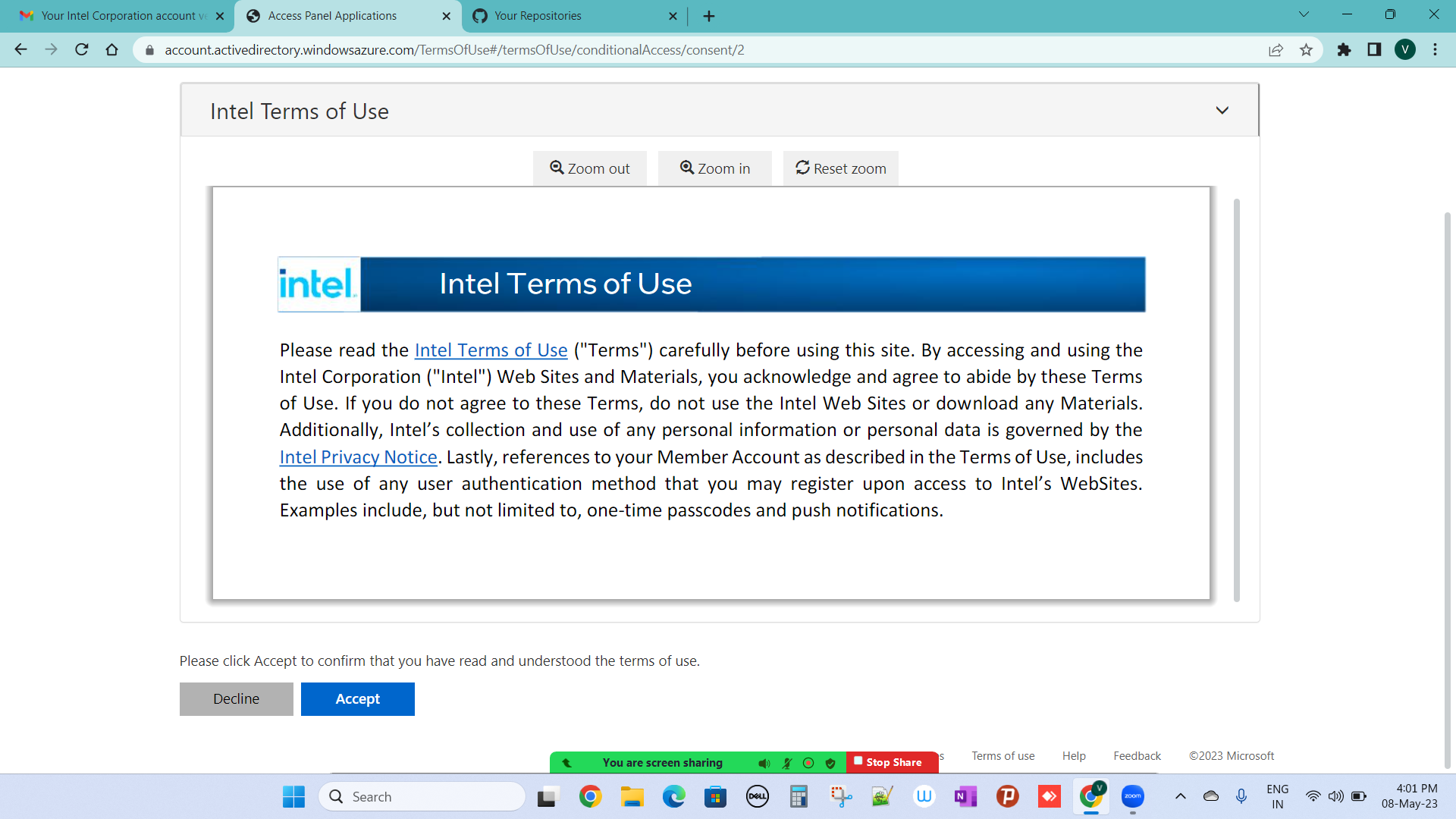Image resolution: width=1456 pixels, height=819 pixels.
Task: Click the Zoom in magnifier button
Action: [x=714, y=168]
